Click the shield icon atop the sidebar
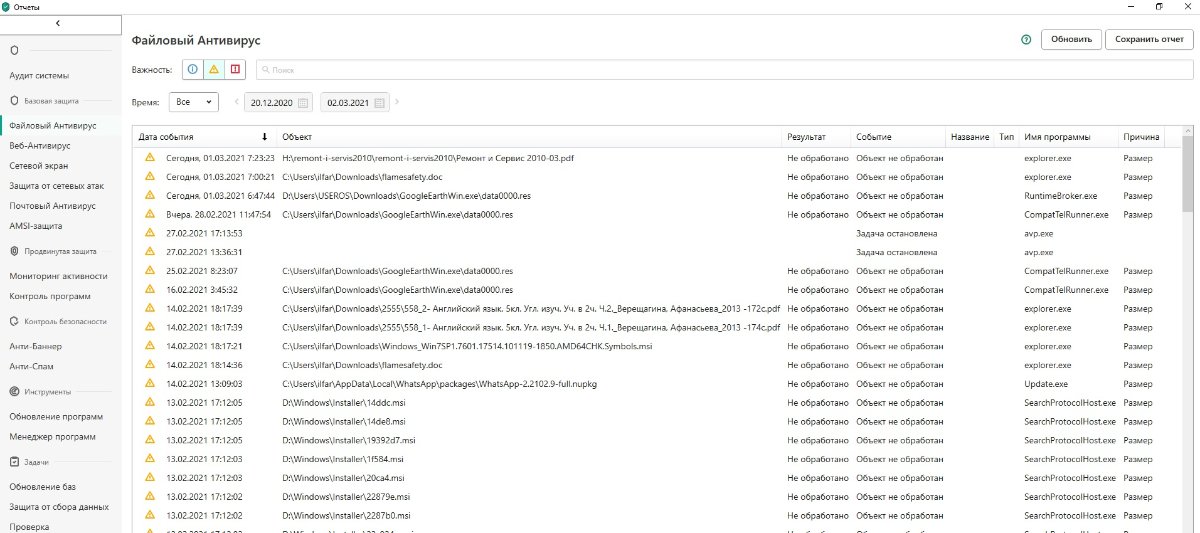This screenshot has height=533, width=1200. 14,50
